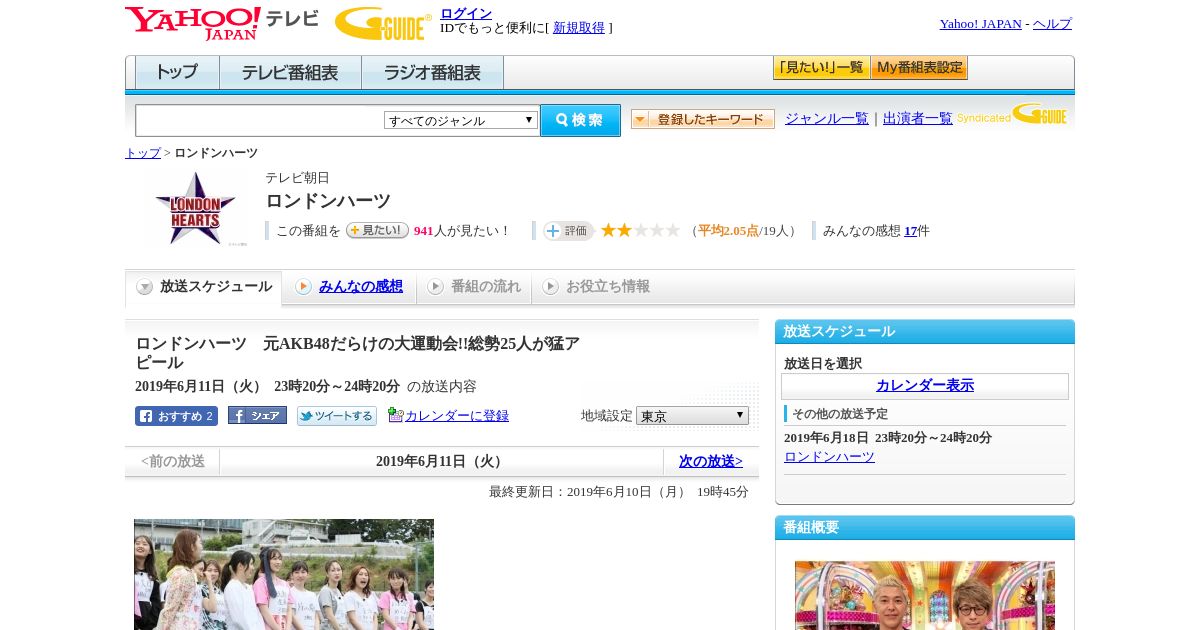Open the ログイン link
This screenshot has width=1200, height=630.
(466, 13)
